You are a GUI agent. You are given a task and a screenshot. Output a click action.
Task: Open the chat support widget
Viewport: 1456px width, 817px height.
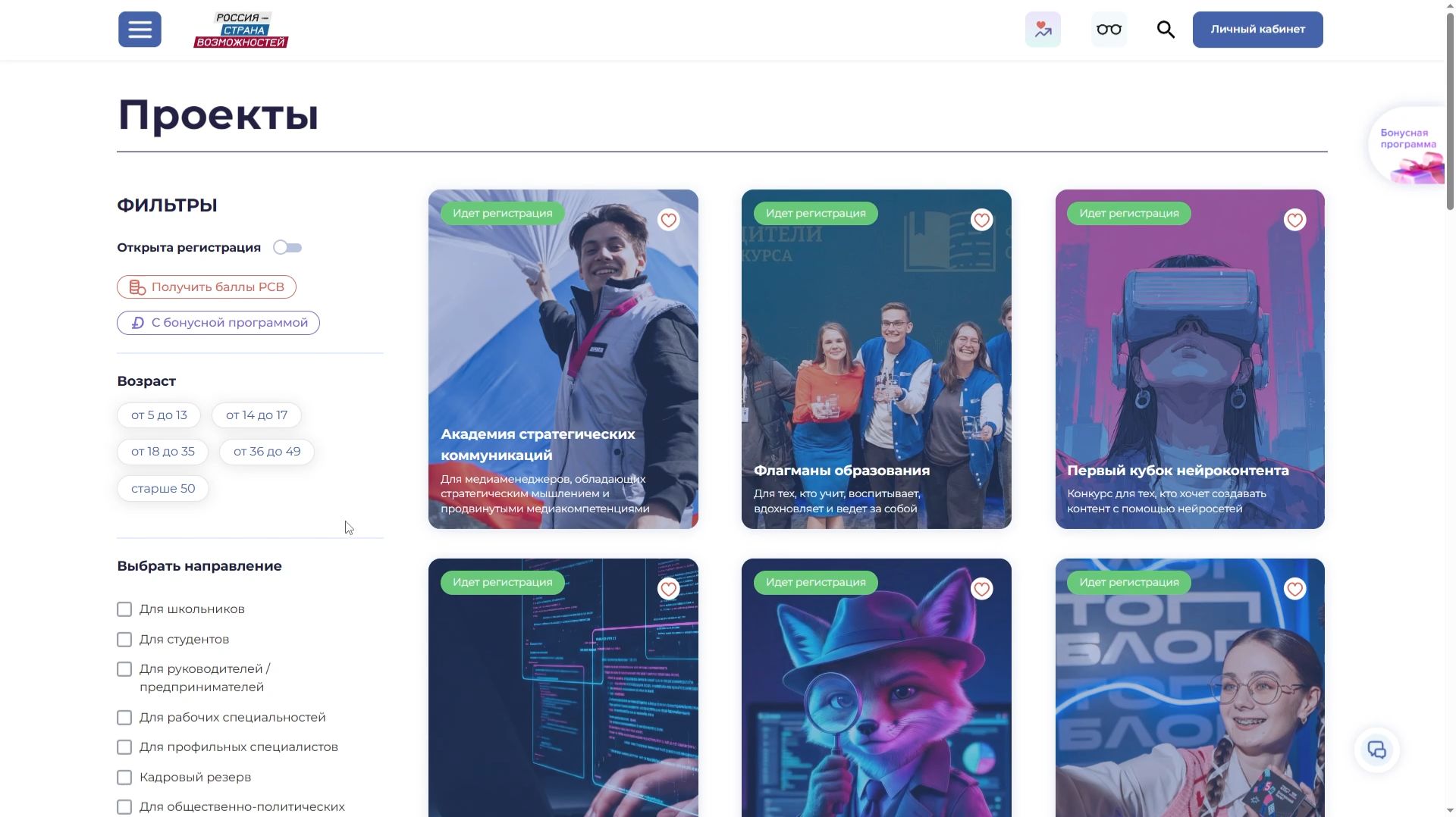(x=1376, y=750)
